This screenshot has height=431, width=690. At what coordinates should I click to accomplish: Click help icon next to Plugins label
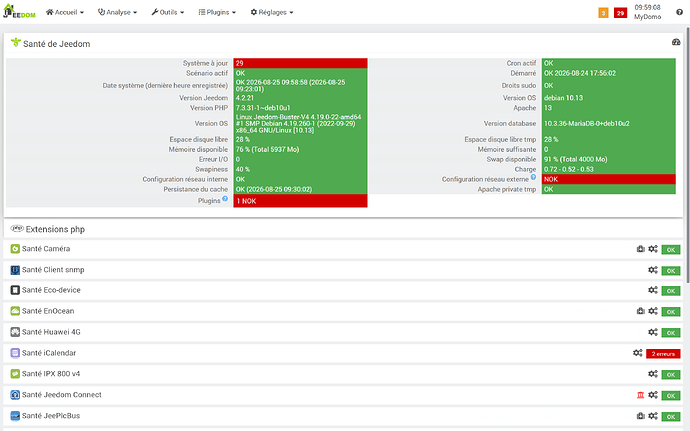click(x=225, y=199)
